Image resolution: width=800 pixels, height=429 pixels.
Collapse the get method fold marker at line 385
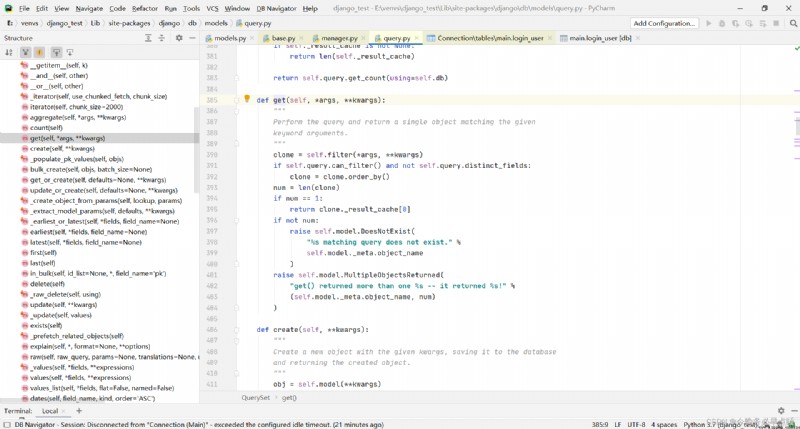236,100
